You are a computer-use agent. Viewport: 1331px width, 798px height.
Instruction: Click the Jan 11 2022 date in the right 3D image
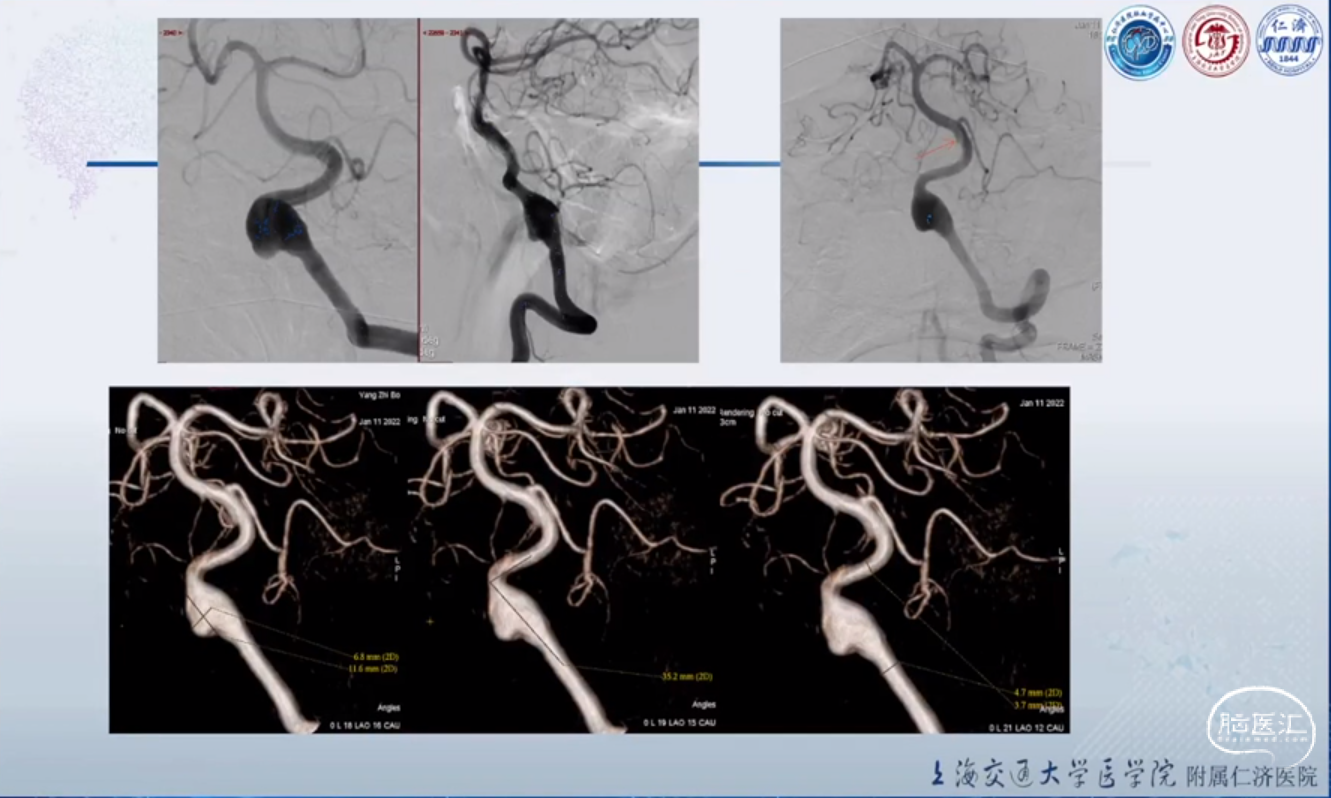(x=1042, y=402)
